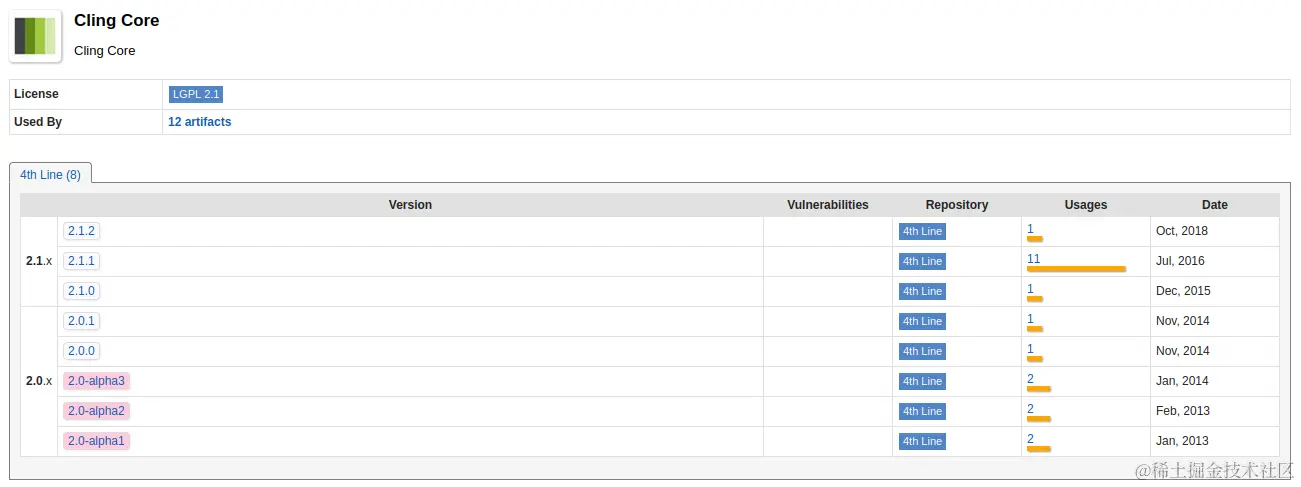
Task: Open usages count for 2.0-alpha3
Action: (x=1030, y=379)
